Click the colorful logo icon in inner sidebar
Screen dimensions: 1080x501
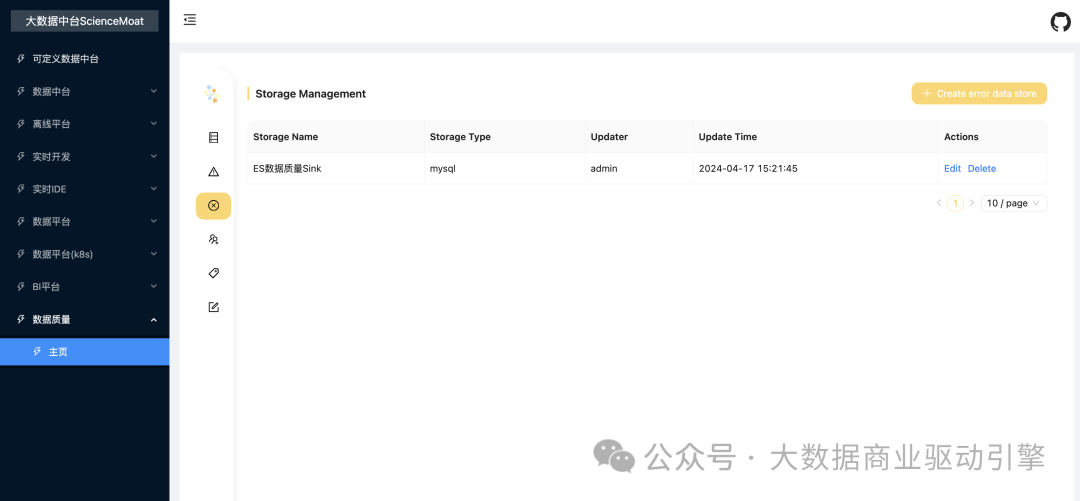pyautogui.click(x=213, y=94)
